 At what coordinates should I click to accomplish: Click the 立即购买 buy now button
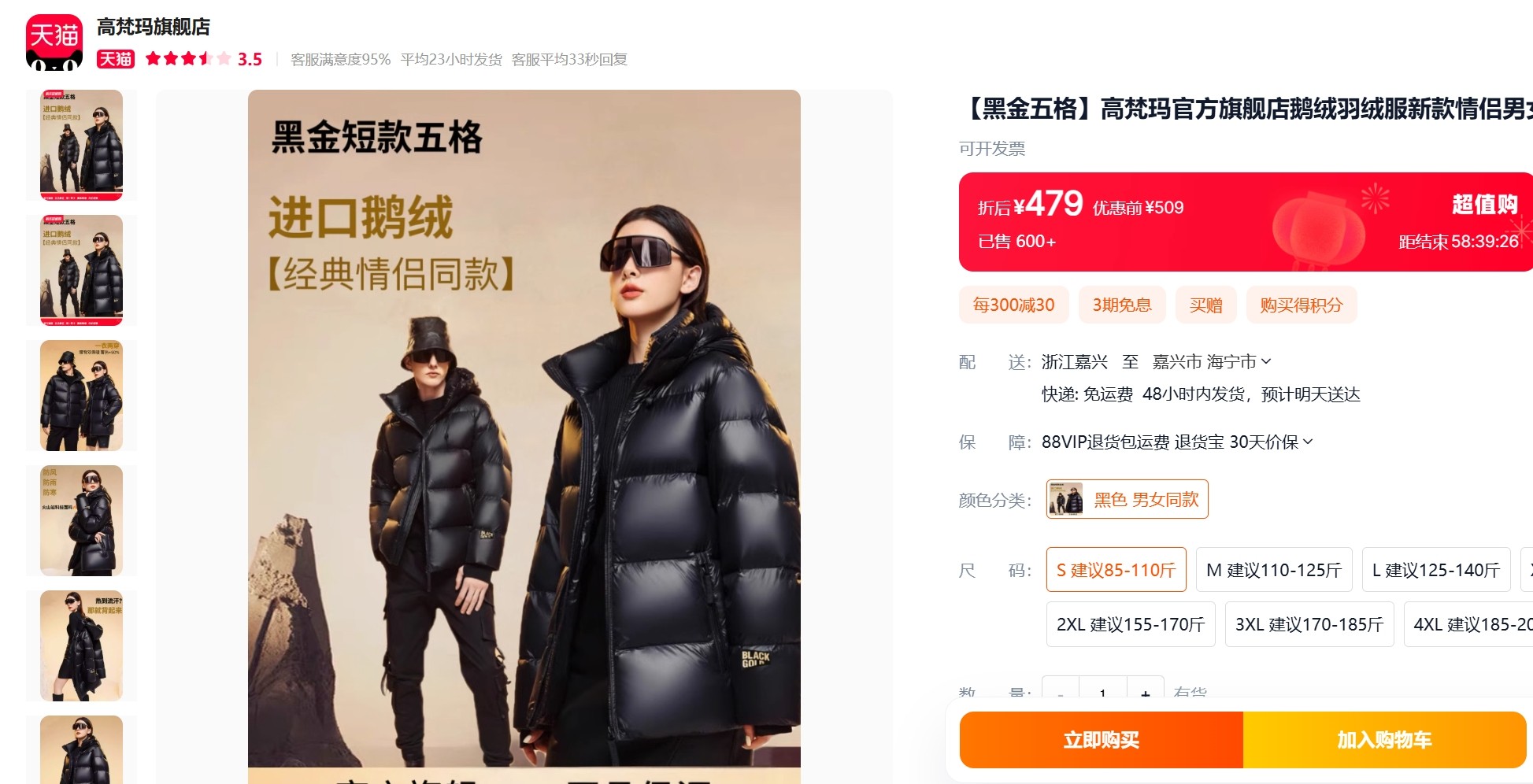tap(1101, 740)
